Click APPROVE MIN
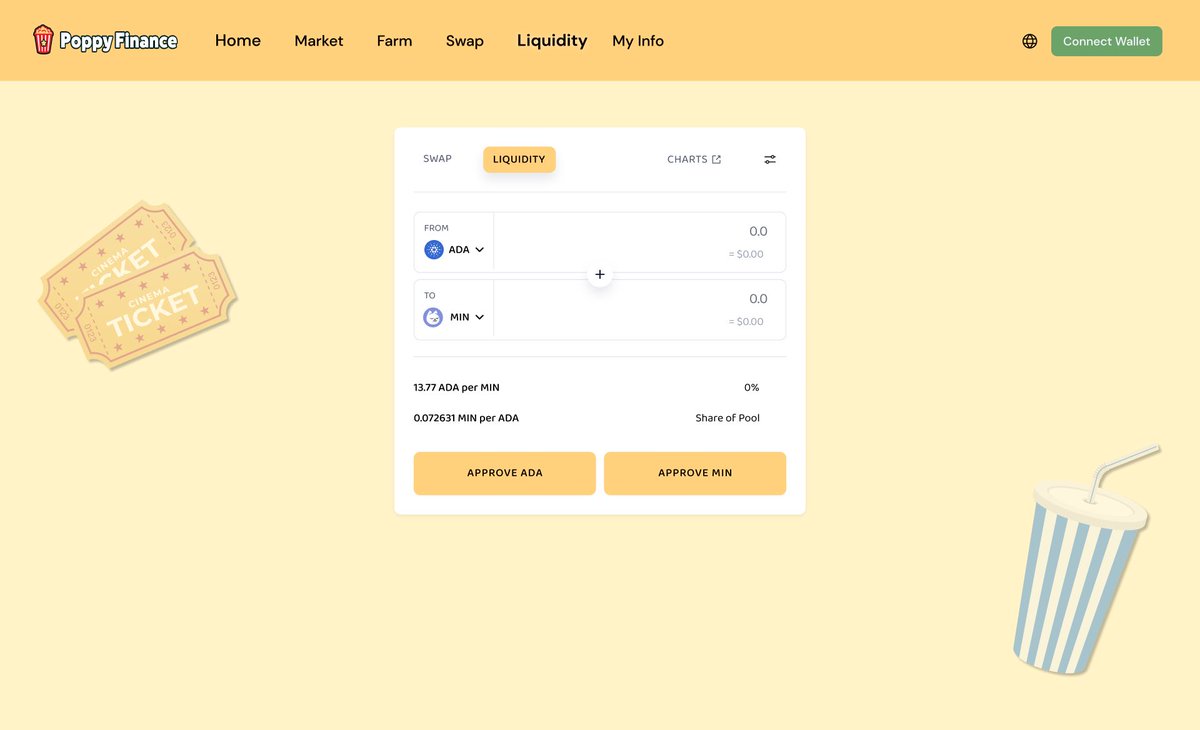 click(695, 472)
